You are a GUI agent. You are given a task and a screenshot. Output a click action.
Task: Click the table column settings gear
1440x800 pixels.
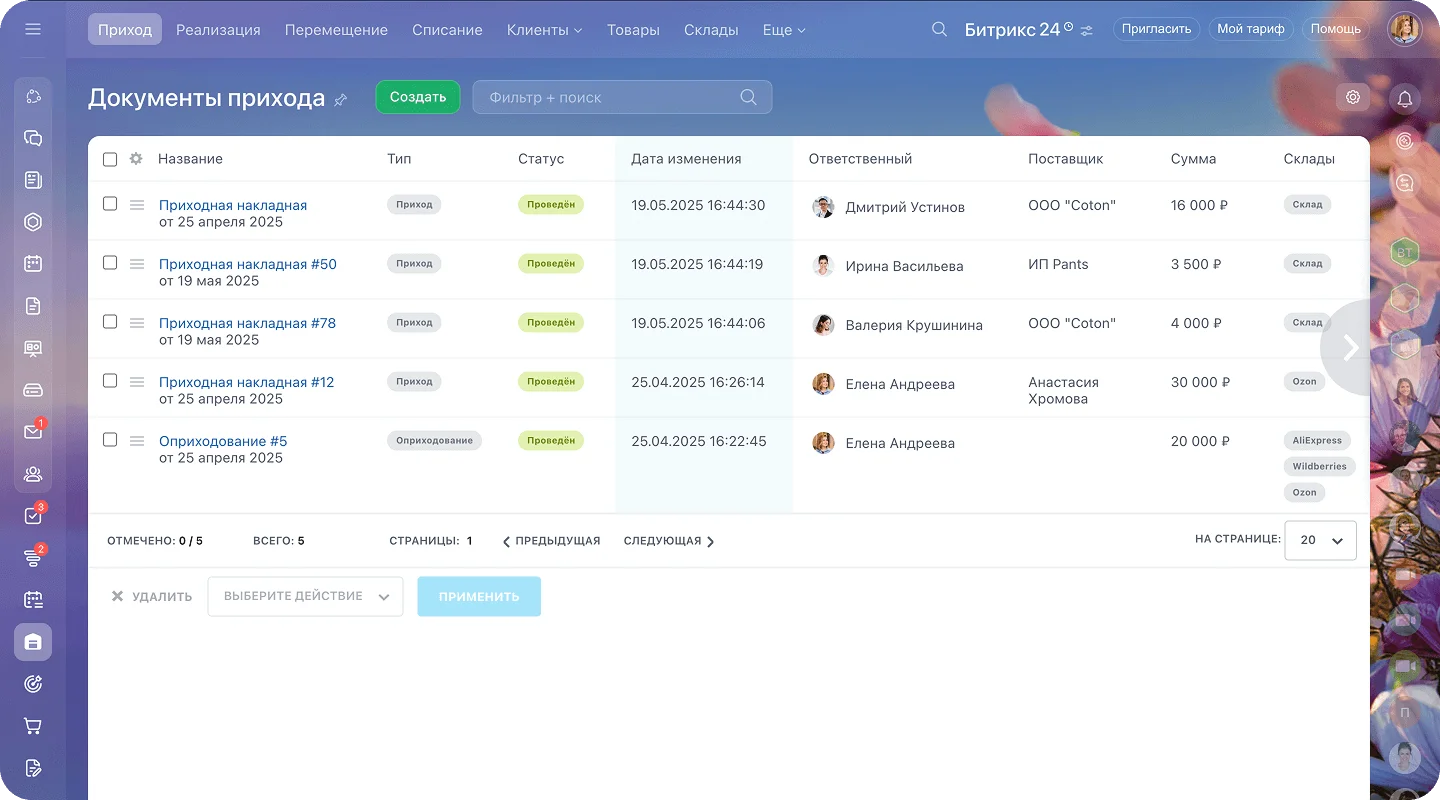136,158
